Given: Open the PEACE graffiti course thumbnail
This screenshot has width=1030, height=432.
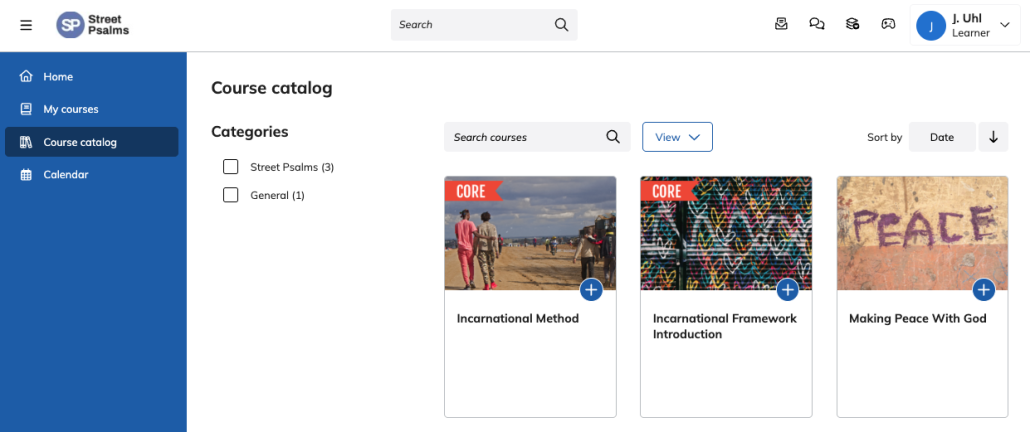Looking at the screenshot, I should tap(922, 233).
